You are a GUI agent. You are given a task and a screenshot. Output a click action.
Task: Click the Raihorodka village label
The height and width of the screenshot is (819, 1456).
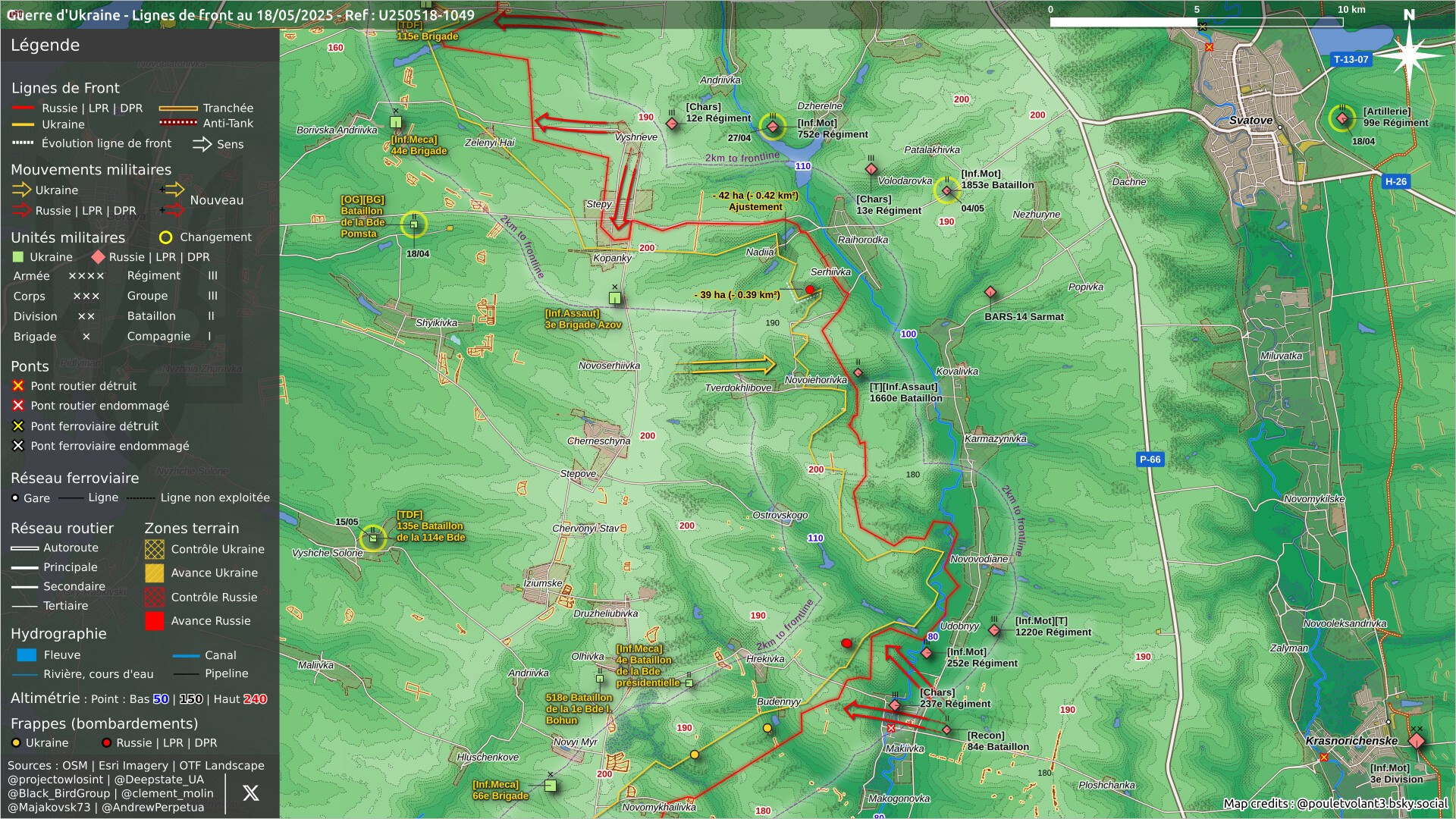[862, 240]
